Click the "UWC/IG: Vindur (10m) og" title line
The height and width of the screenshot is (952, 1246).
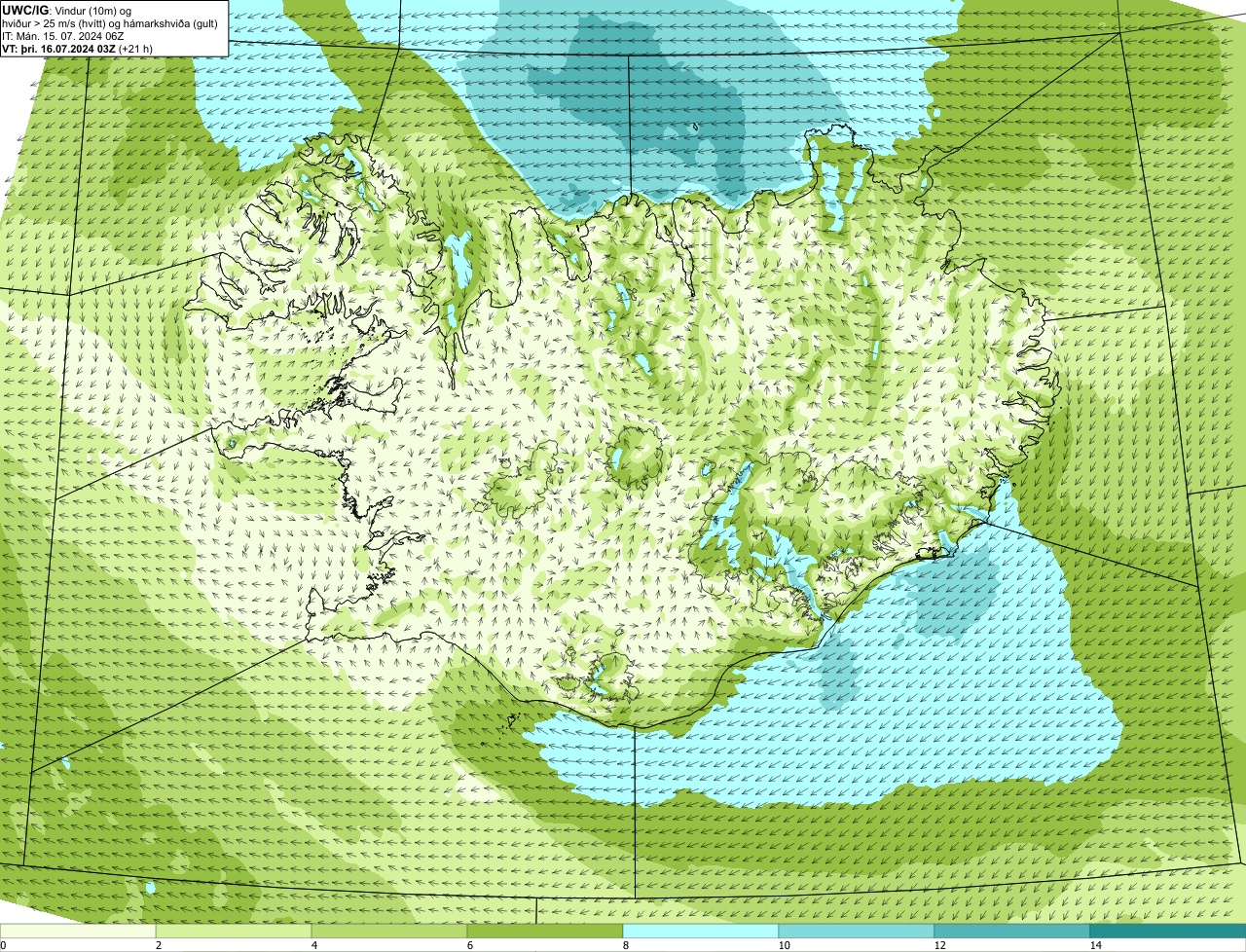coord(67,10)
